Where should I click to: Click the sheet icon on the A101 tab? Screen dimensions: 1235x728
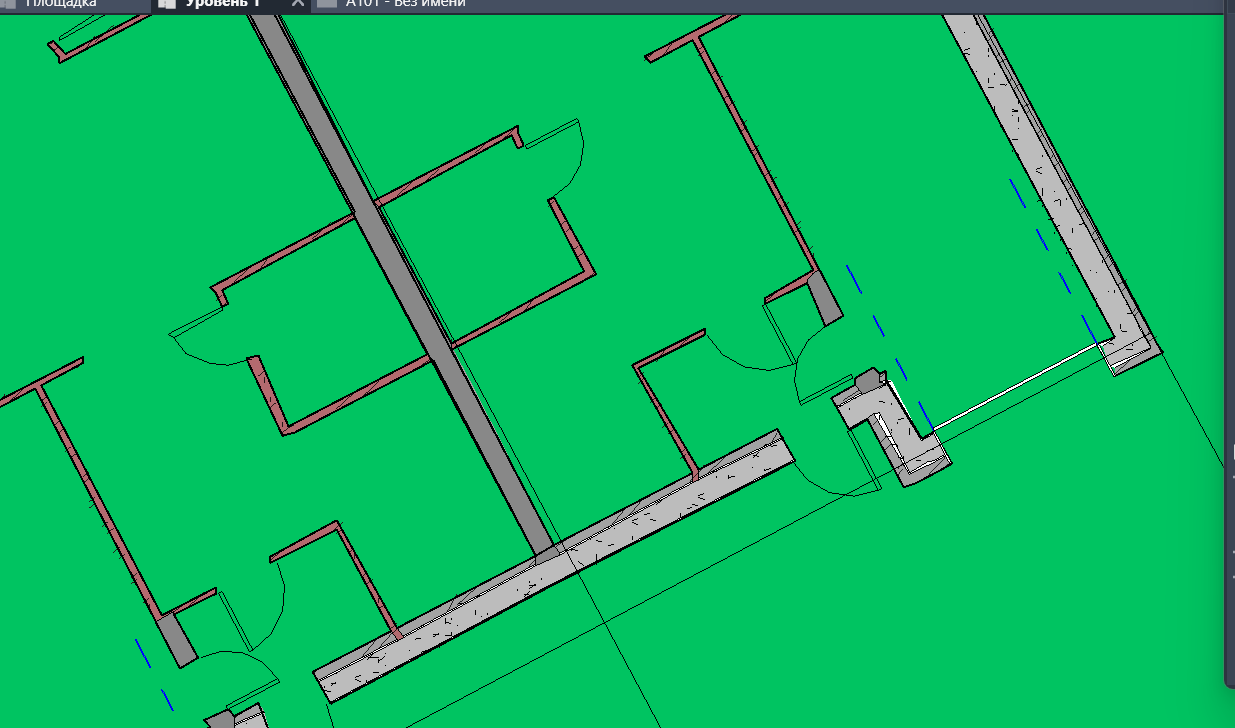(327, 3)
